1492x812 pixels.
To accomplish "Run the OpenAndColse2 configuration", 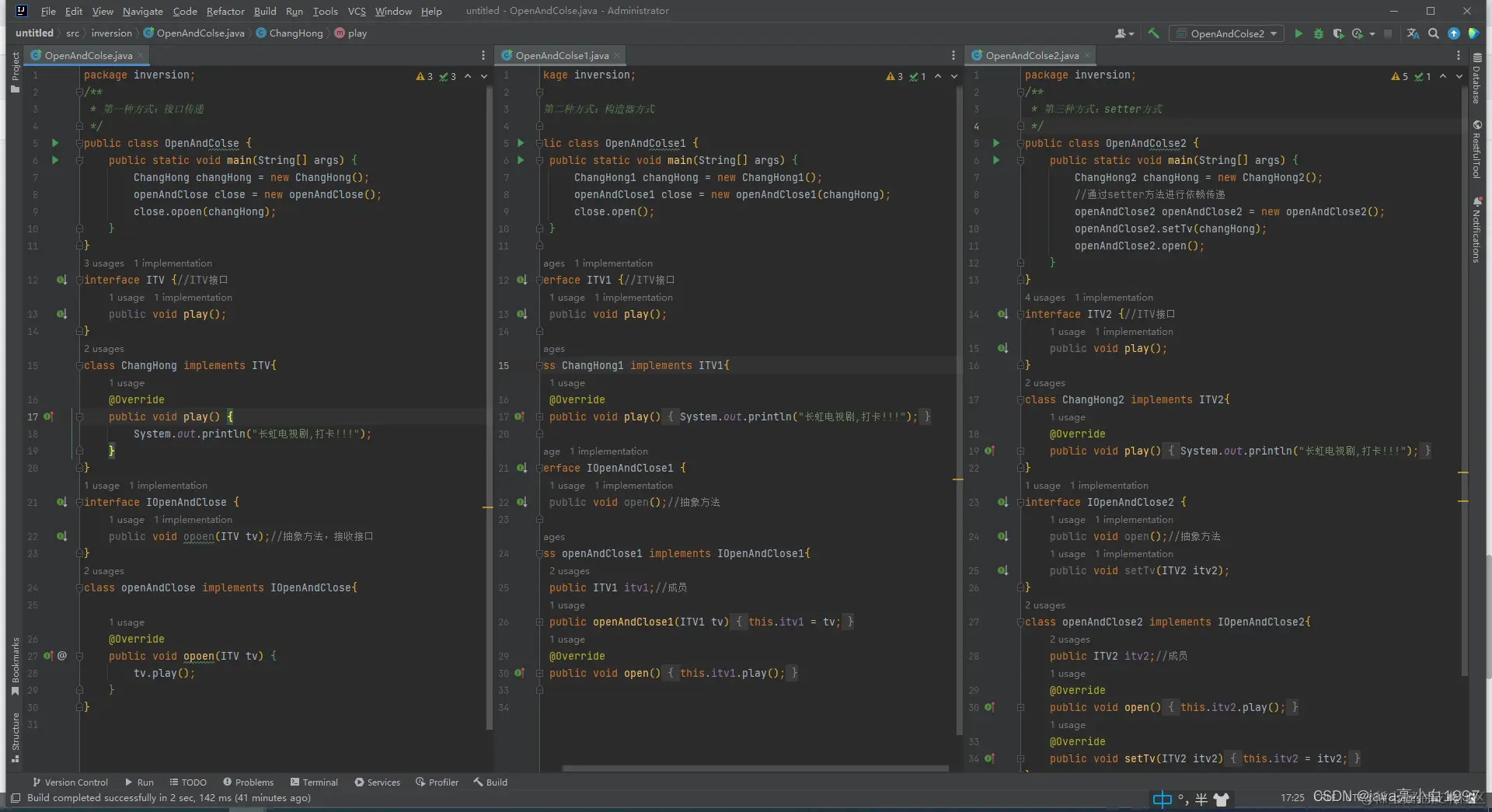I will pos(1298,33).
